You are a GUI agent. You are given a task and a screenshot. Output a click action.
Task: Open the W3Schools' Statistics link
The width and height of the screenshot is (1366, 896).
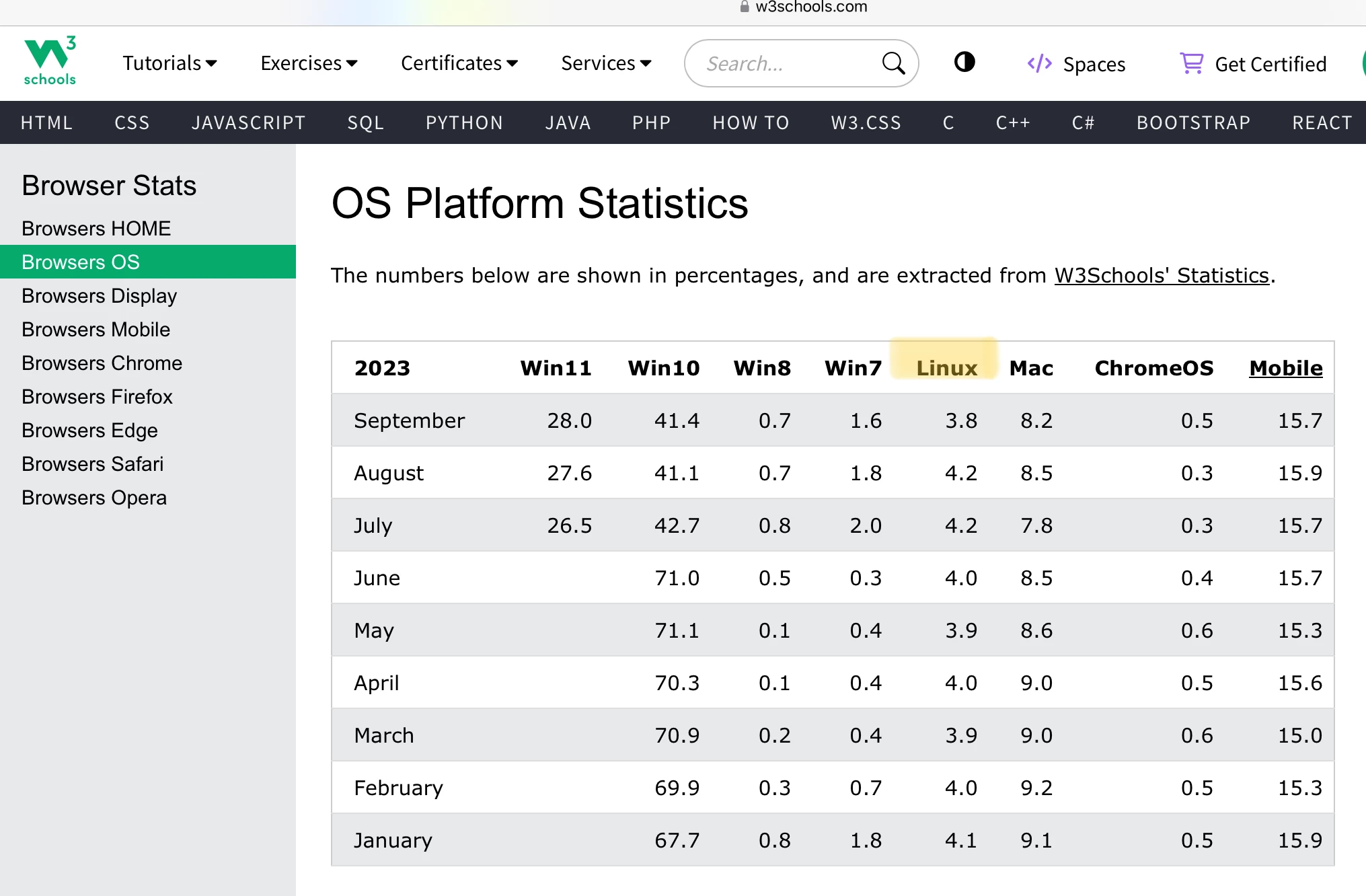[1162, 275]
